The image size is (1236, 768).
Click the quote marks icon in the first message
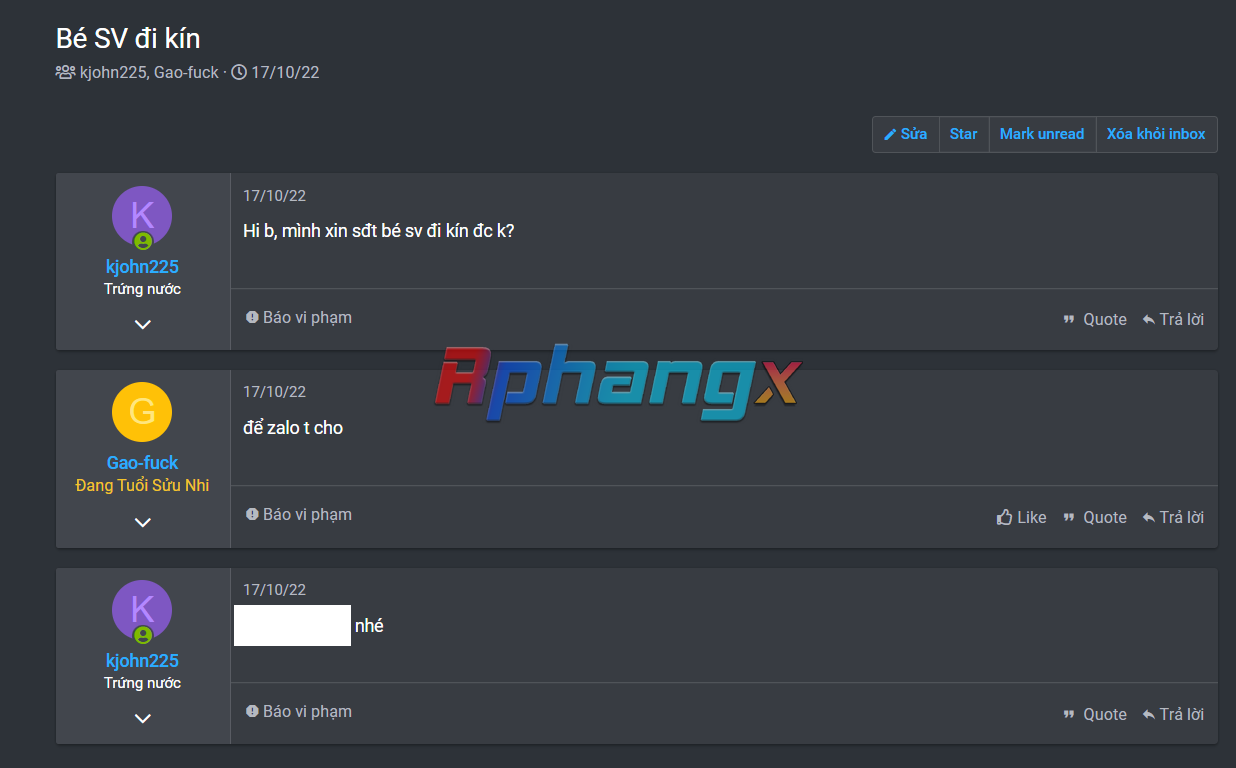point(1069,320)
